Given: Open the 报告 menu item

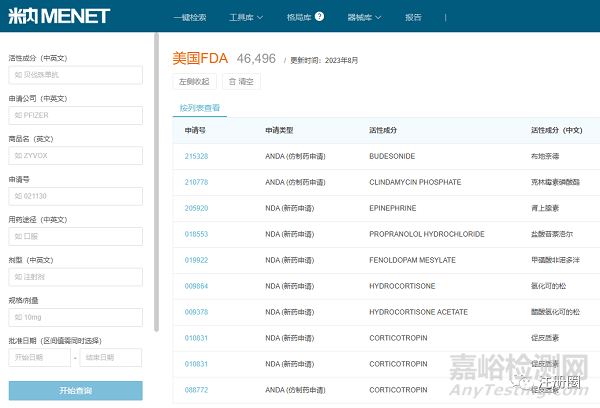Looking at the screenshot, I should point(413,17).
